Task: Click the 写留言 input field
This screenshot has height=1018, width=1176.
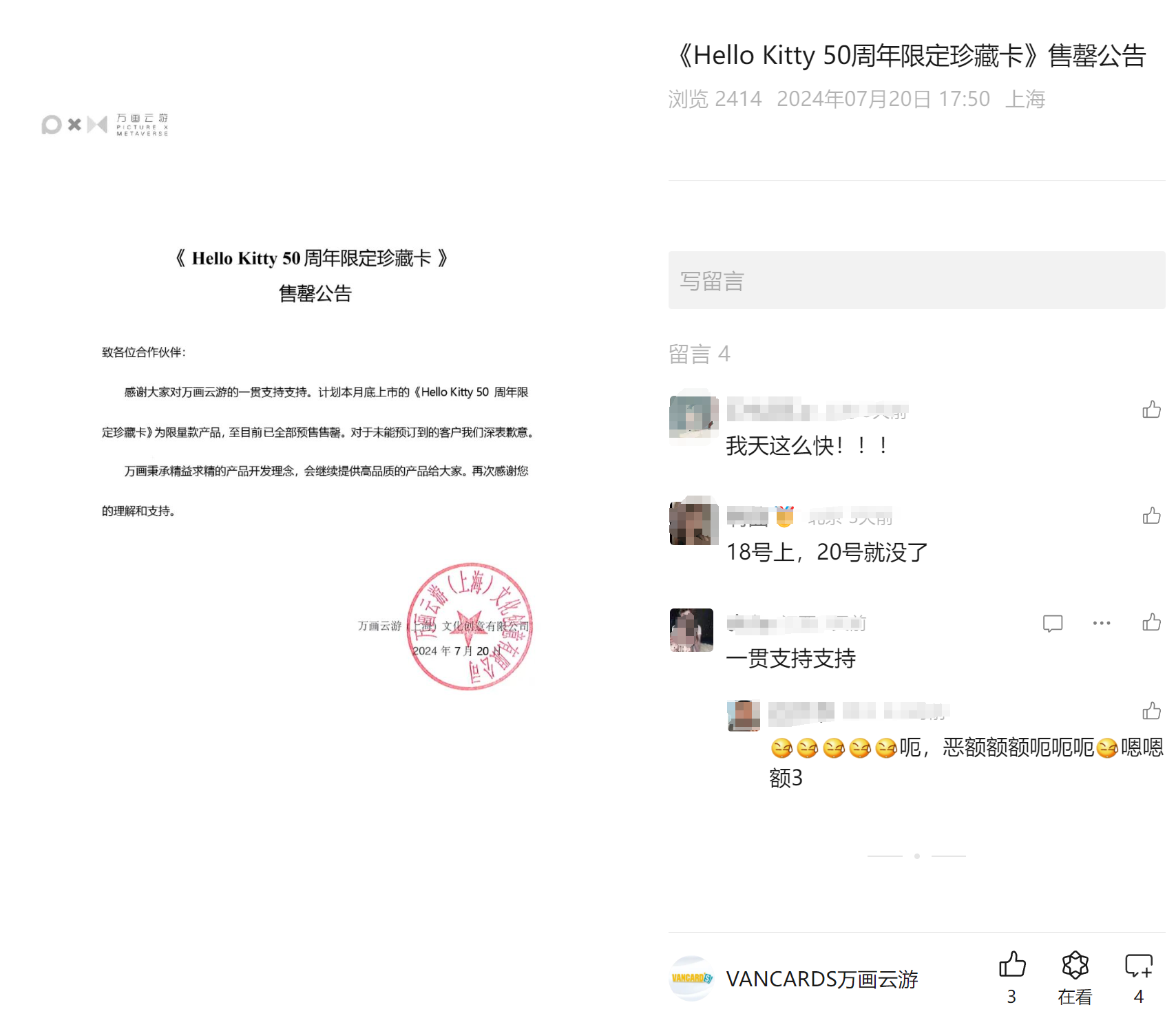Action: (916, 280)
